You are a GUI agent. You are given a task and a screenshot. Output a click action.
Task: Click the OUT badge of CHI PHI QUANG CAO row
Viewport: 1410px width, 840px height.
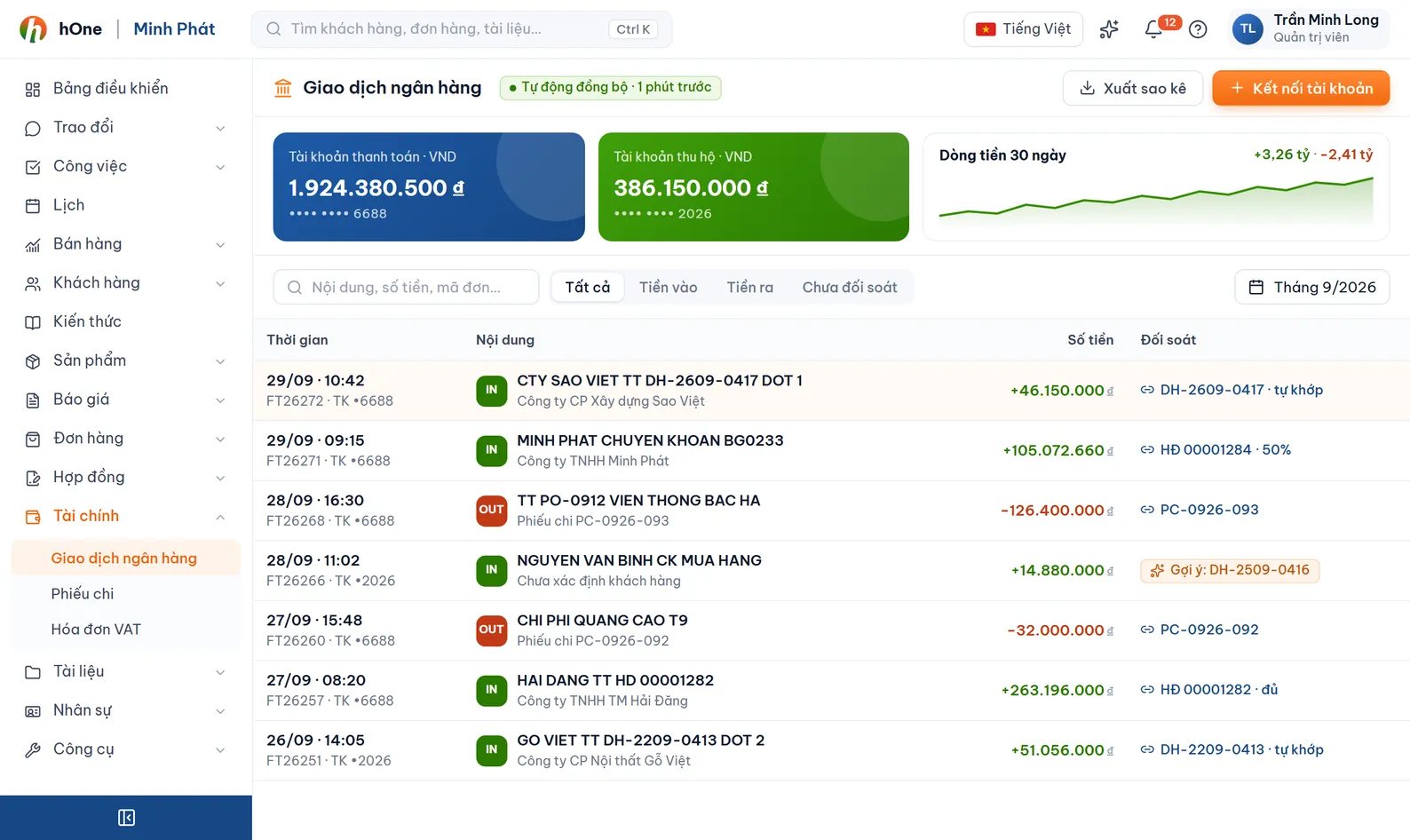click(492, 630)
